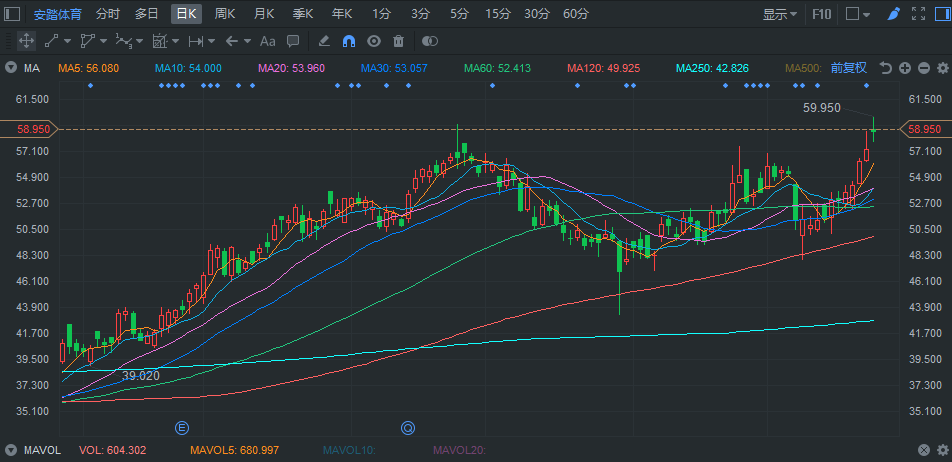952x462 pixels.
Task: Select the 日K daily candlestick tab
Action: click(x=186, y=14)
